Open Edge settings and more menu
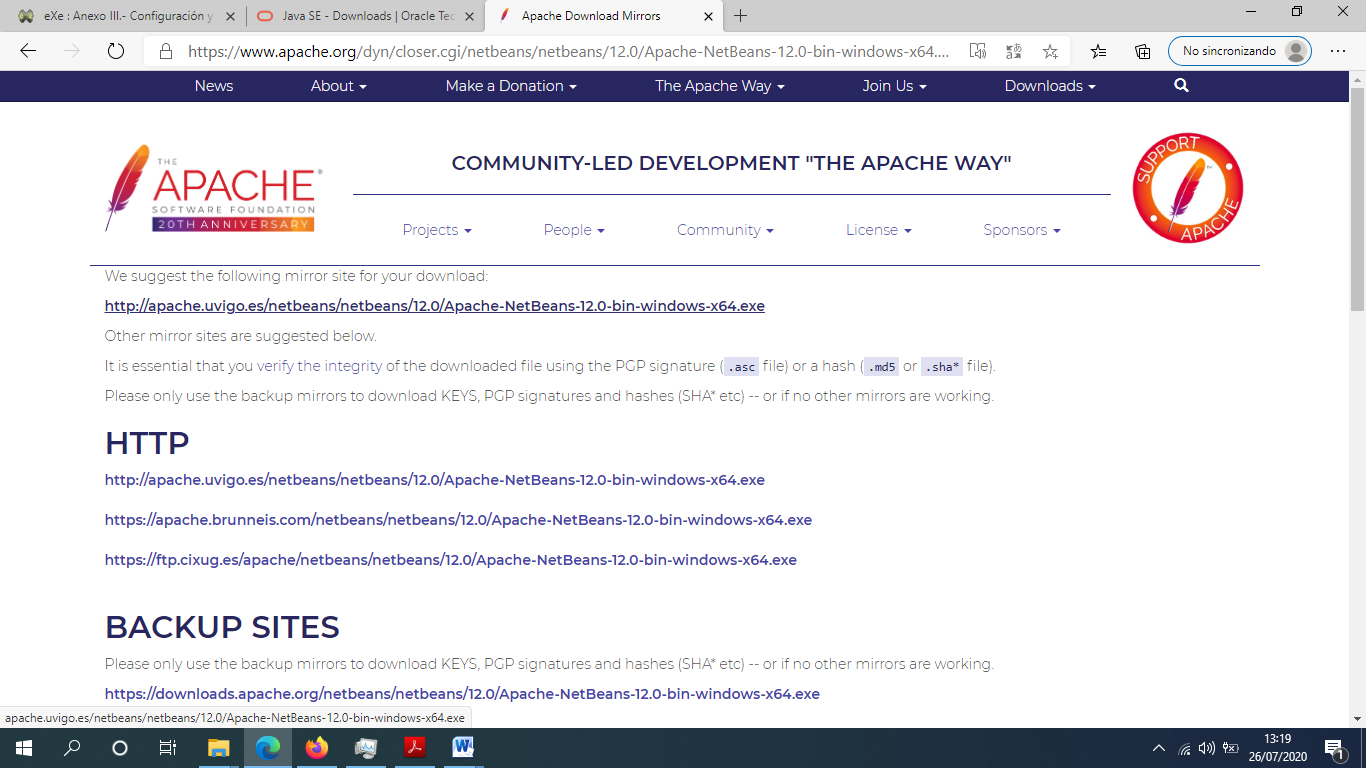Viewport: 1366px width, 768px height. [x=1338, y=51]
